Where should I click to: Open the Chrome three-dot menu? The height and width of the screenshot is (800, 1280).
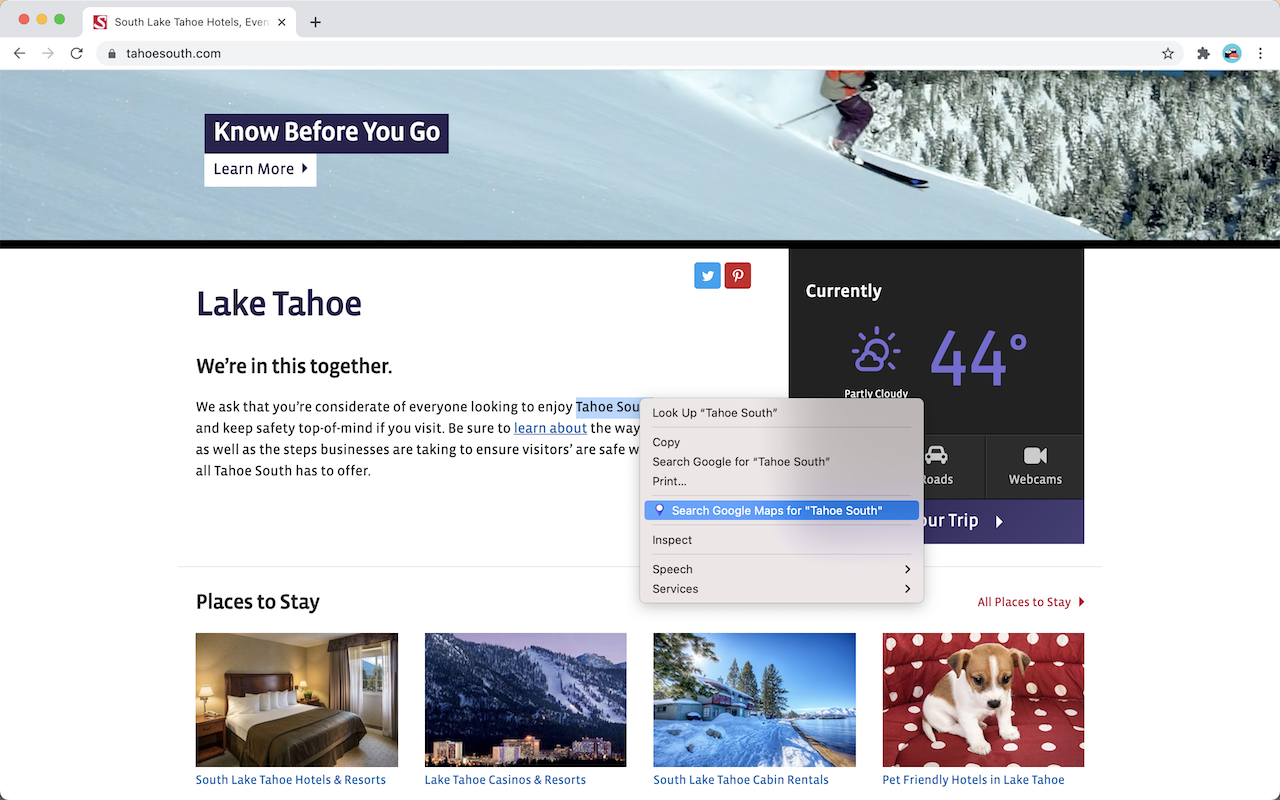tap(1260, 53)
